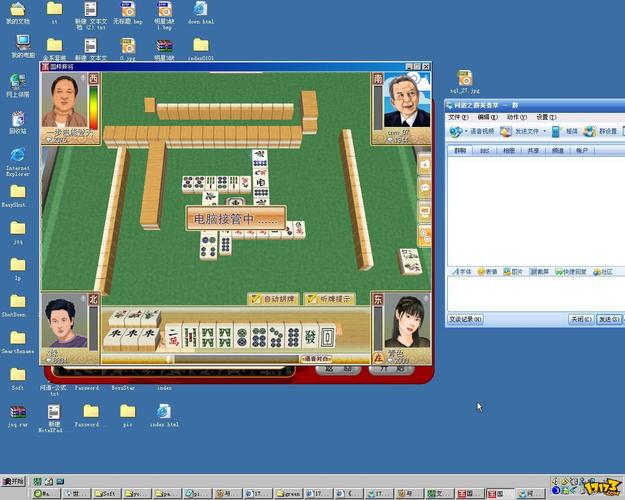The image size is (625, 500).
Task: Click the chat bubble icon in game sidebar
Action: tap(425, 188)
